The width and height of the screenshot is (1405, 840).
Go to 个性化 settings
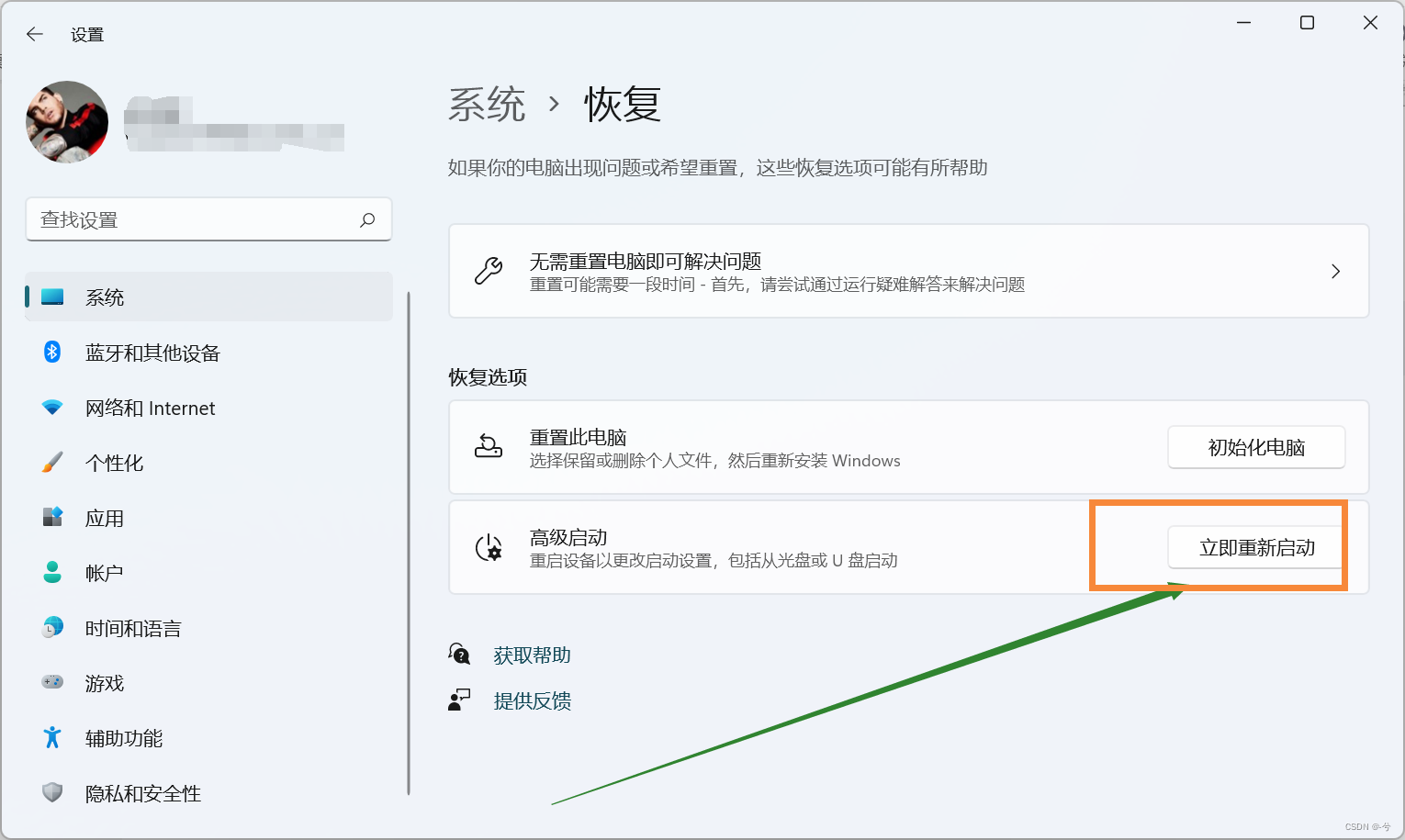click(x=208, y=463)
